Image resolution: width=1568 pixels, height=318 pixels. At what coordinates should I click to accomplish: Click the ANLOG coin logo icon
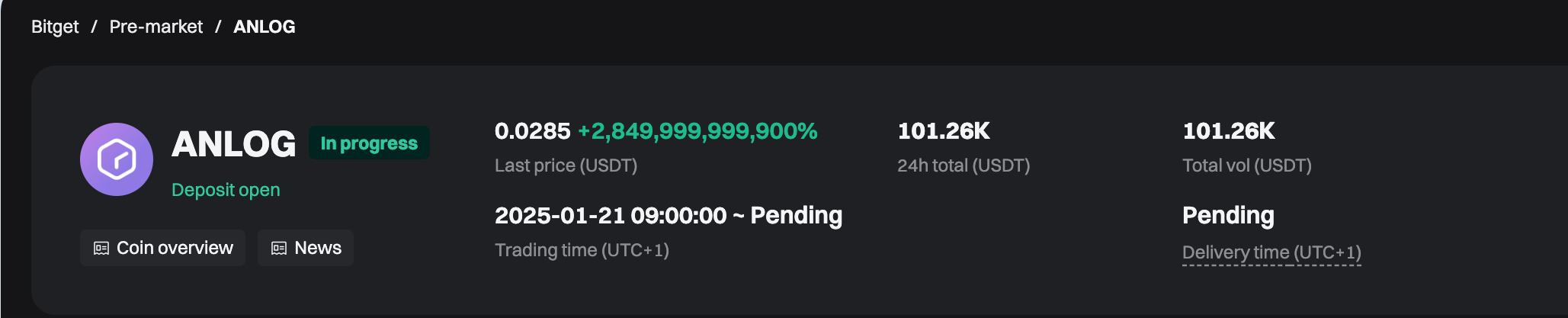pyautogui.click(x=117, y=159)
